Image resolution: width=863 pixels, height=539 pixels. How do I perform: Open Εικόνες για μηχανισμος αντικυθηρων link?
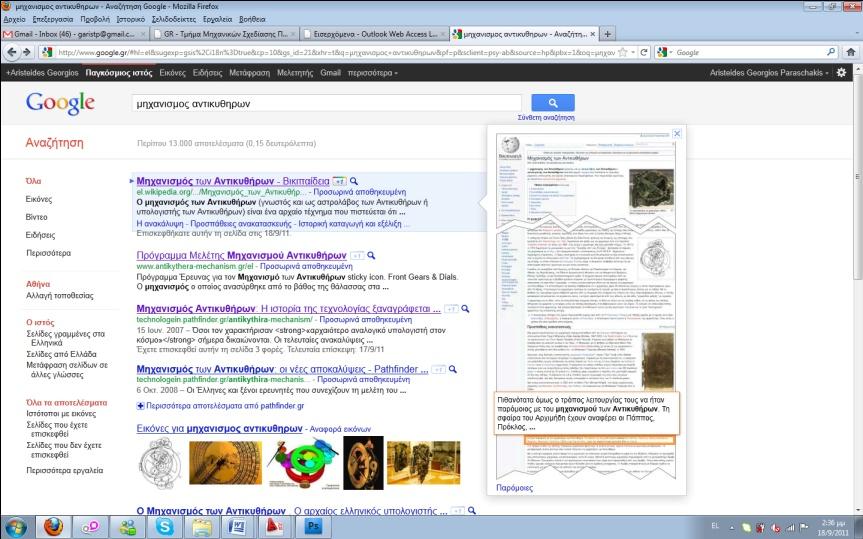tap(220, 428)
